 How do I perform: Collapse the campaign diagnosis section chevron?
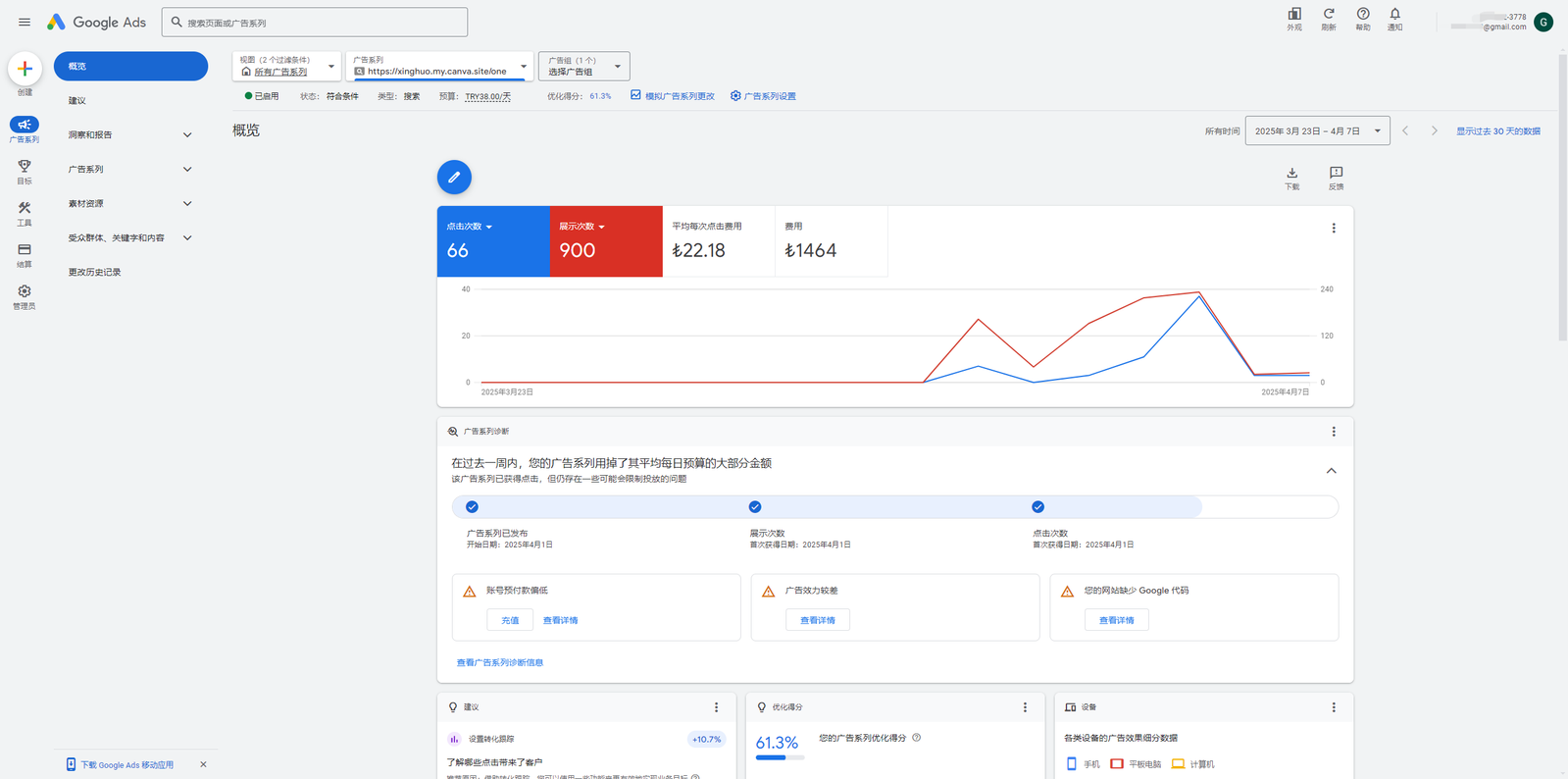(1331, 471)
